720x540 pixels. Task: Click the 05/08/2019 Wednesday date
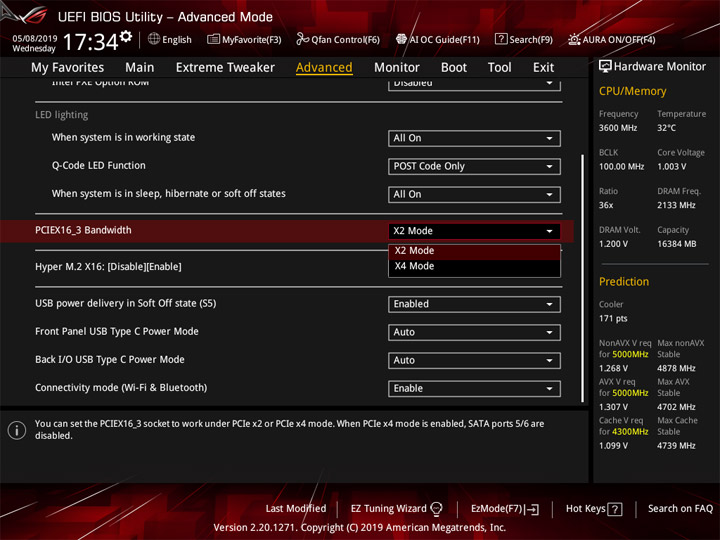(x=34, y=44)
